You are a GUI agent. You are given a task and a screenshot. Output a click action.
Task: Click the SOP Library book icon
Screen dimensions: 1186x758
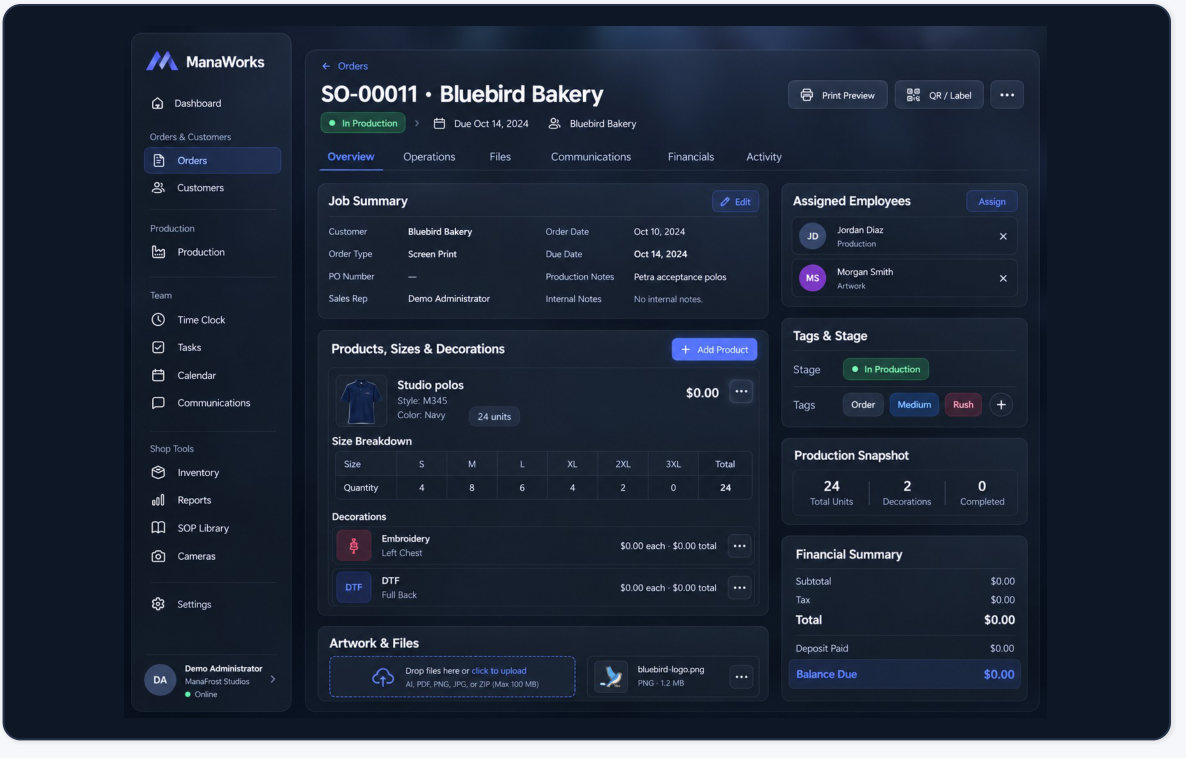pos(158,528)
